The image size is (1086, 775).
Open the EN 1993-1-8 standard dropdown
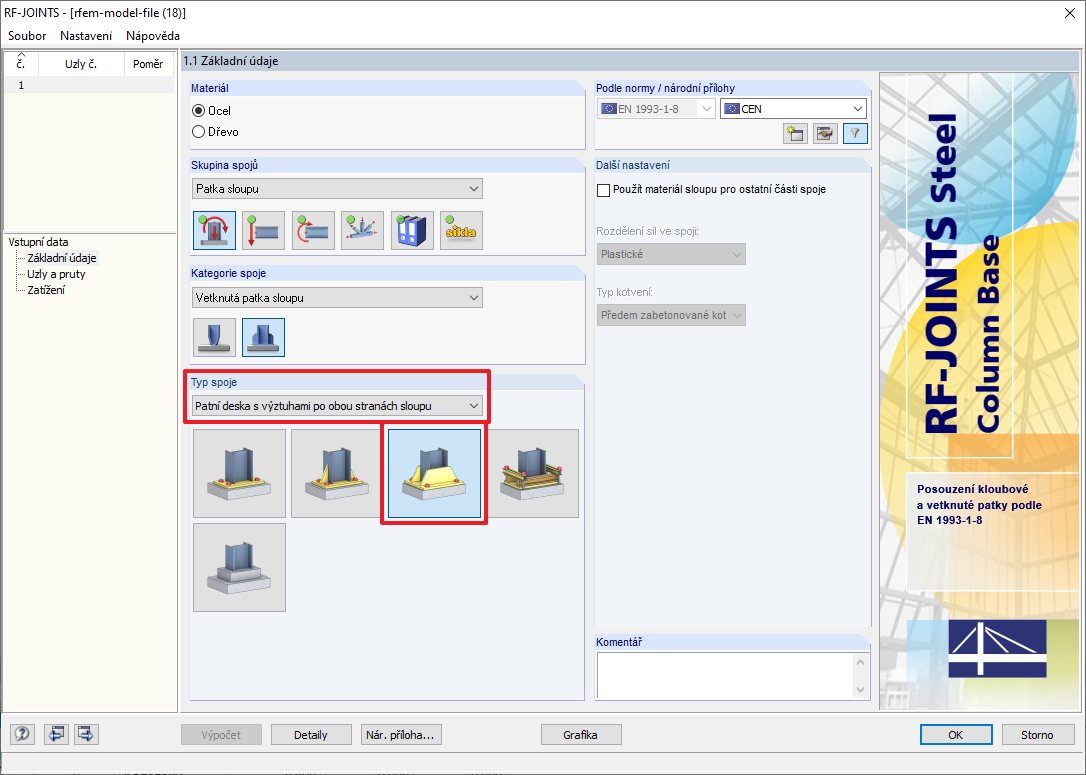point(656,109)
